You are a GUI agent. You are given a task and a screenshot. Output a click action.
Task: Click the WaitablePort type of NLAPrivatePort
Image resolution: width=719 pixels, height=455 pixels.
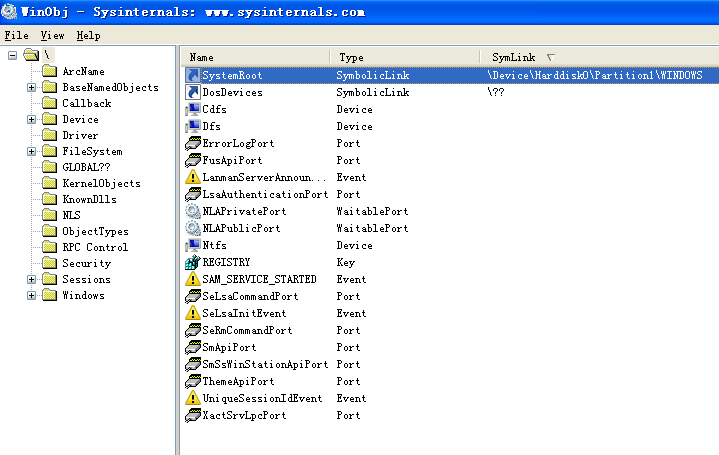pyautogui.click(x=372, y=211)
